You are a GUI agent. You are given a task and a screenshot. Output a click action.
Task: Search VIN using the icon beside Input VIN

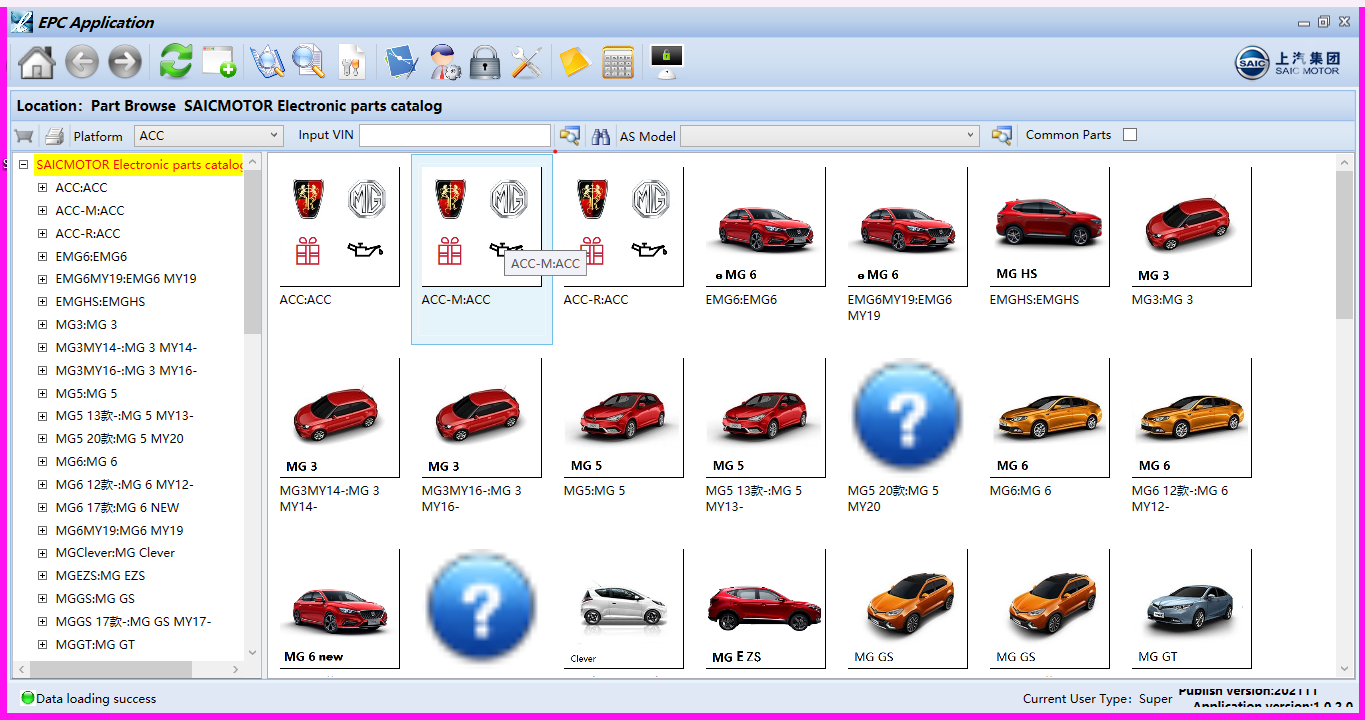570,136
